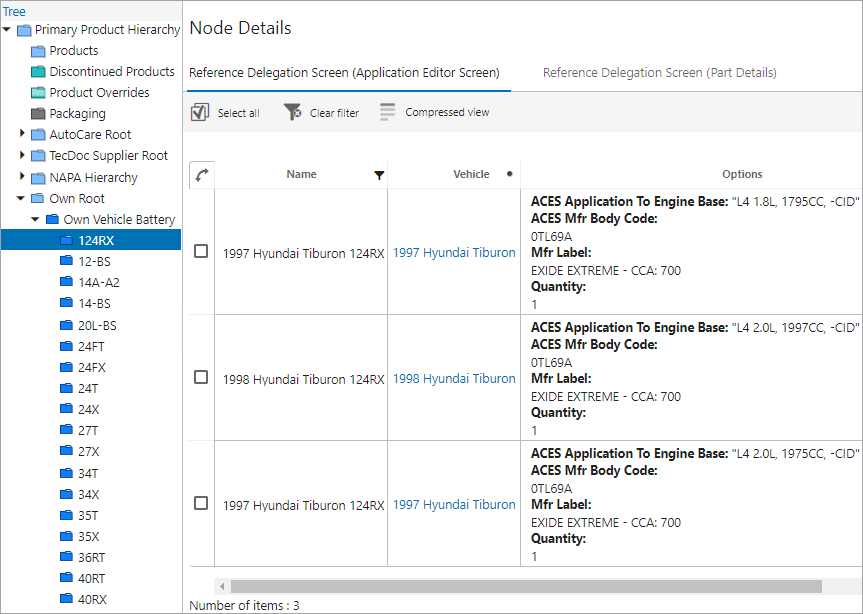The image size is (863, 614).
Task: Select the 24FX tree node
Action: [x=91, y=368]
